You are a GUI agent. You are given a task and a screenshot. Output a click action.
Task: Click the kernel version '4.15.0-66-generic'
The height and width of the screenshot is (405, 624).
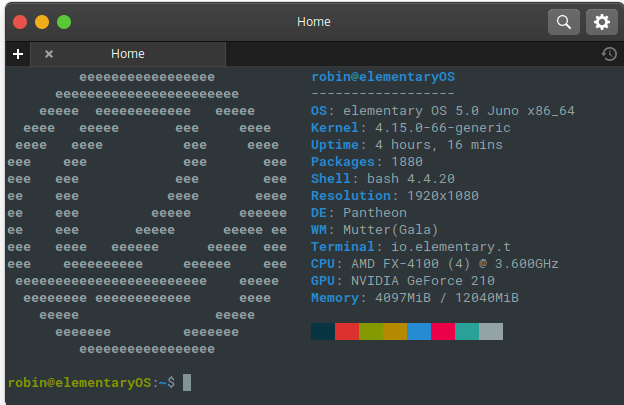pyautogui.click(x=443, y=128)
